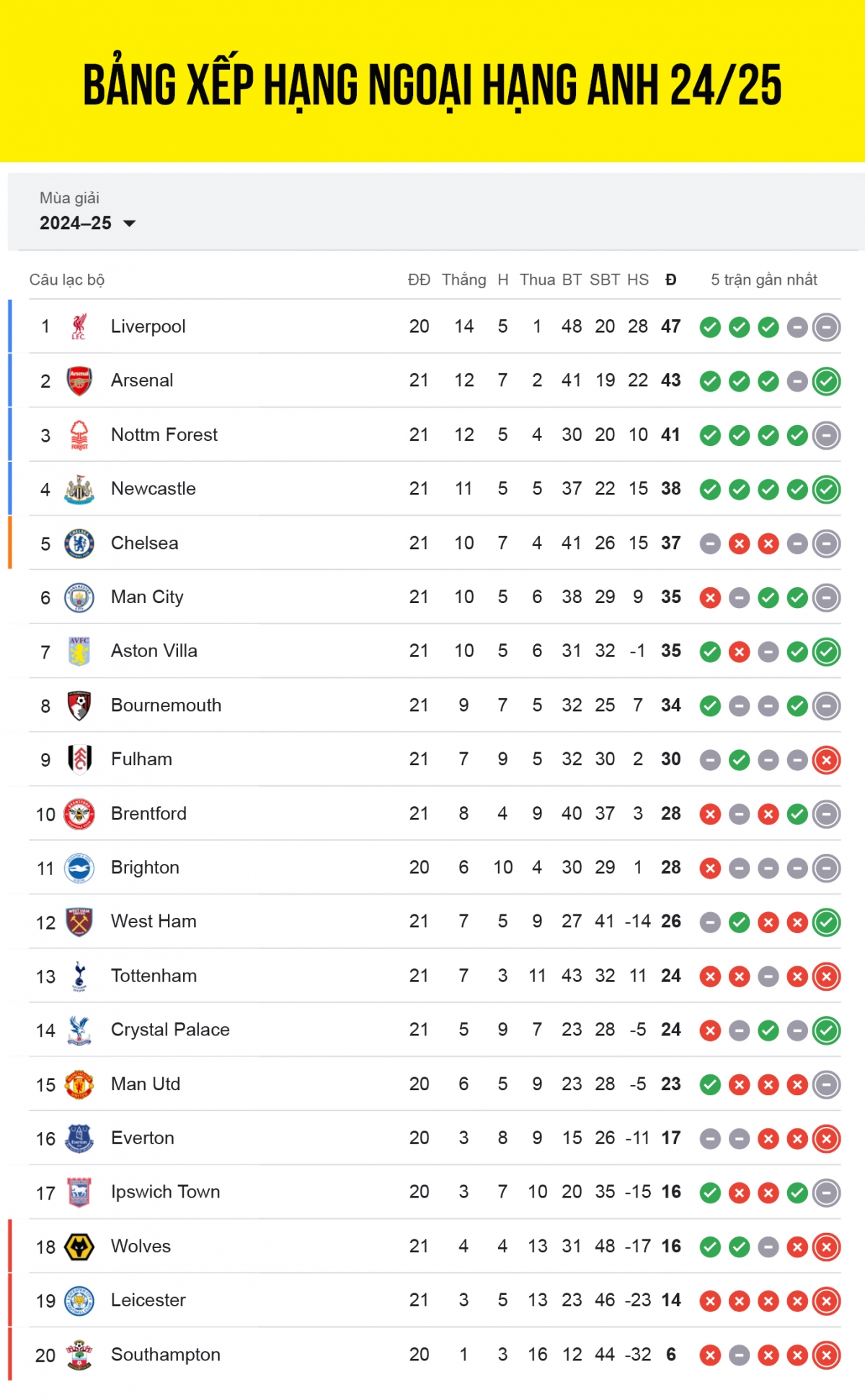Click the 5 trận gần nhất header
Screen dimensions: 865x1400
click(764, 280)
